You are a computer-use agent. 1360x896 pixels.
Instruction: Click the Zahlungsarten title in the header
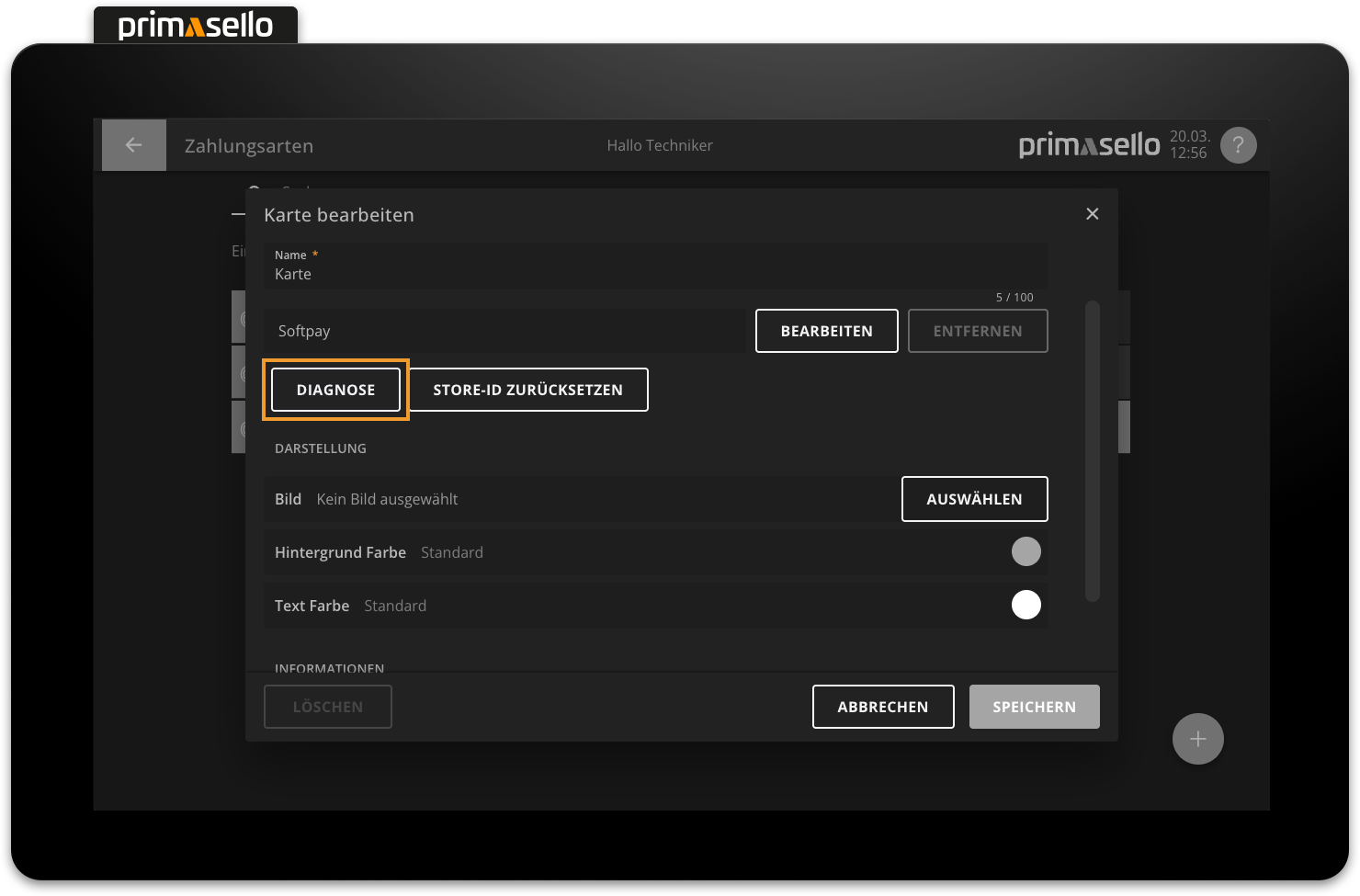(248, 145)
